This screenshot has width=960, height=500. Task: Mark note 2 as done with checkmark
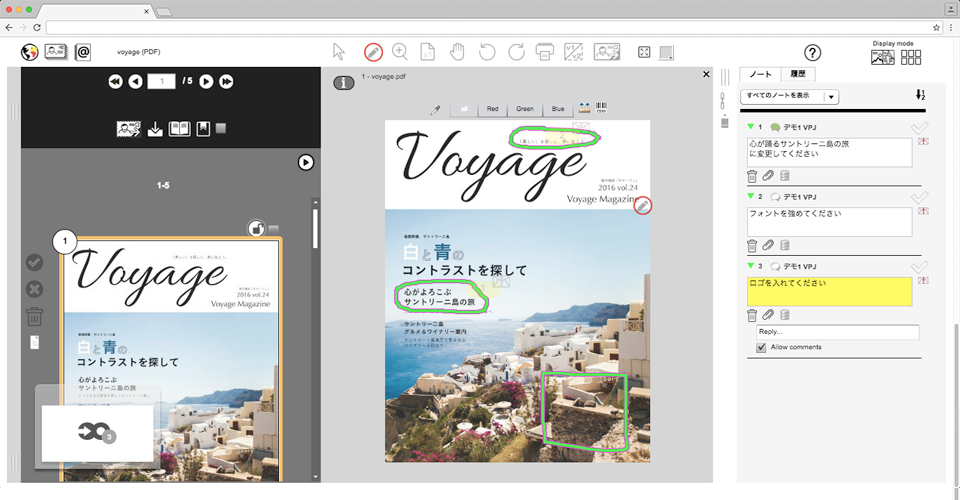919,198
